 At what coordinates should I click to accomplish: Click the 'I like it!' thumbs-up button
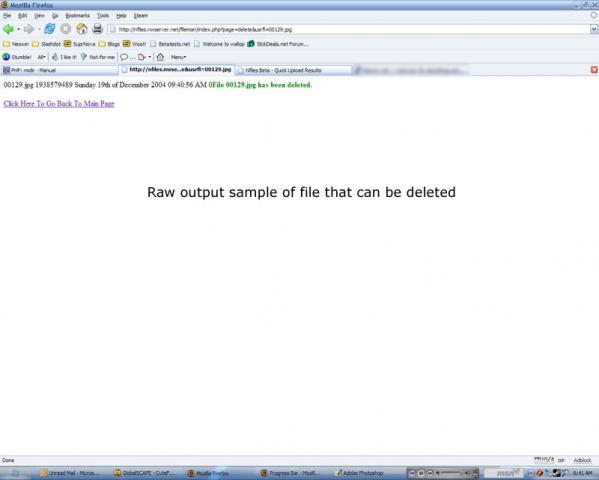pos(64,57)
